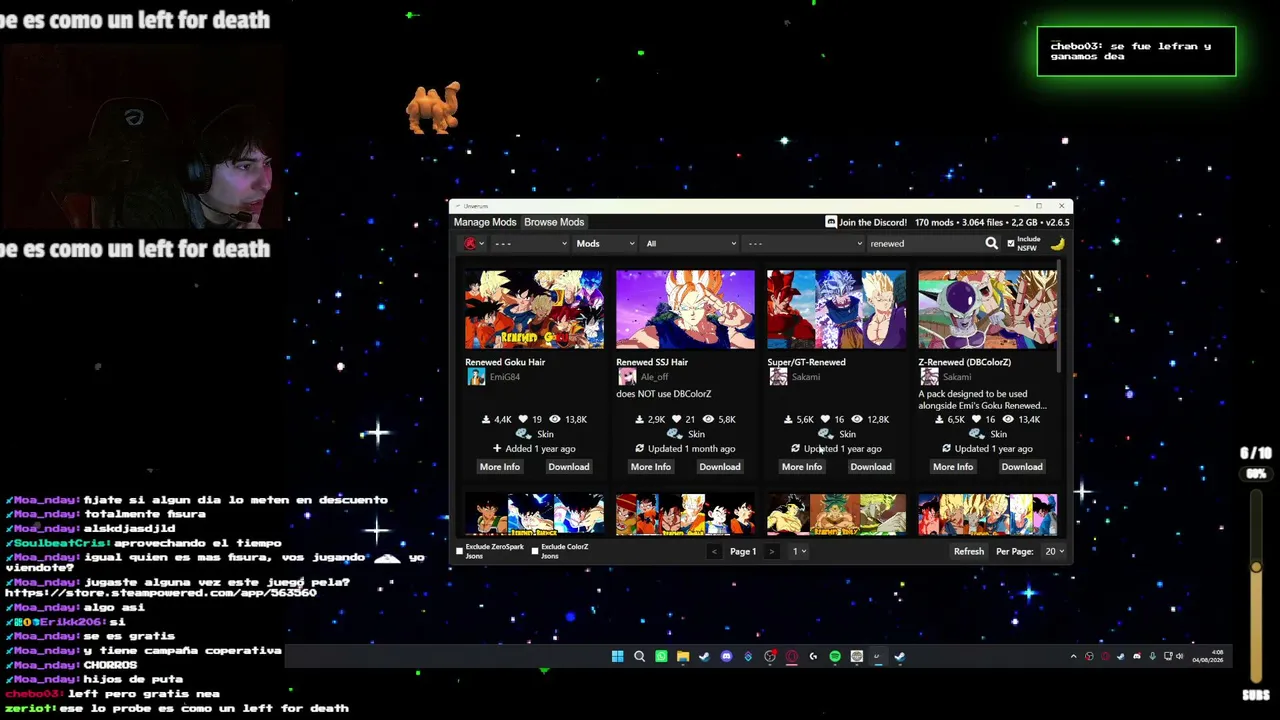
Task: Expand the first '- - -' dropdown next to game icon
Action: (x=529, y=243)
